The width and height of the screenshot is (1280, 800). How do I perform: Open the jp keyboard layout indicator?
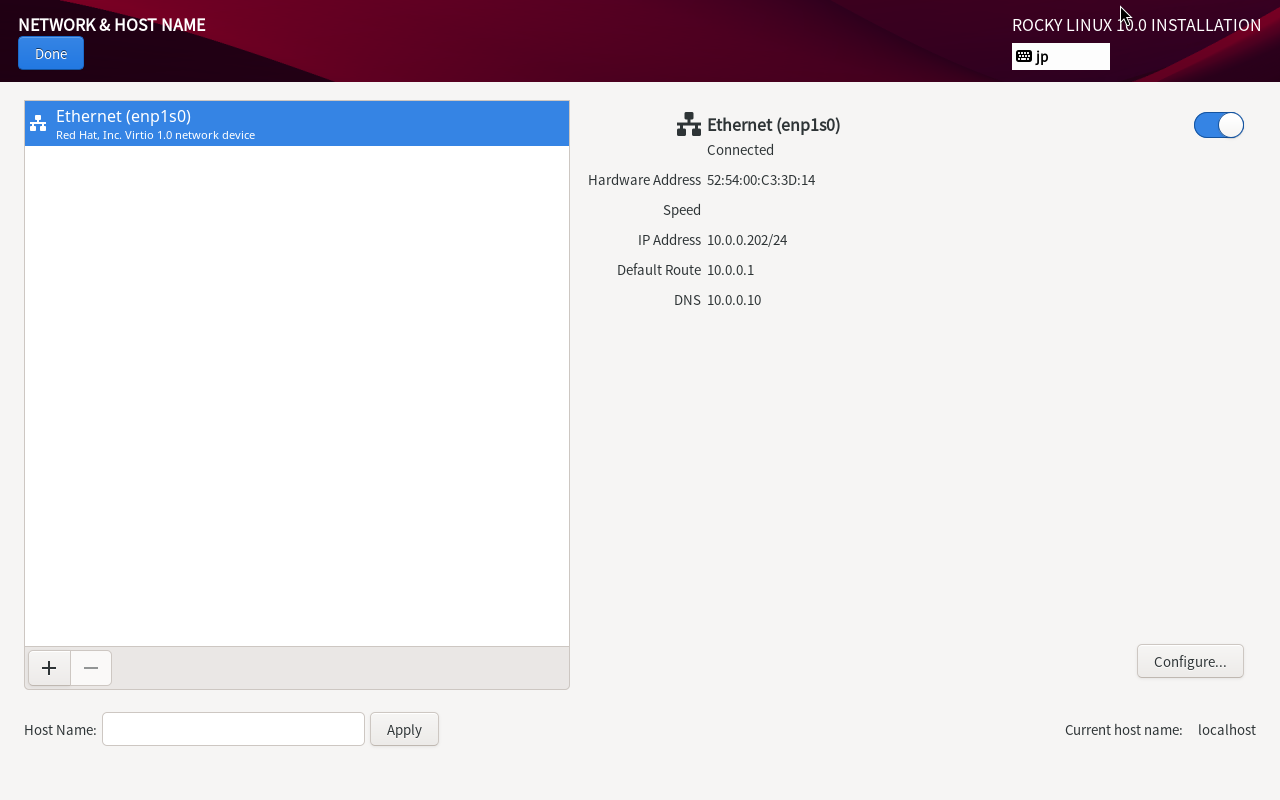pos(1061,56)
